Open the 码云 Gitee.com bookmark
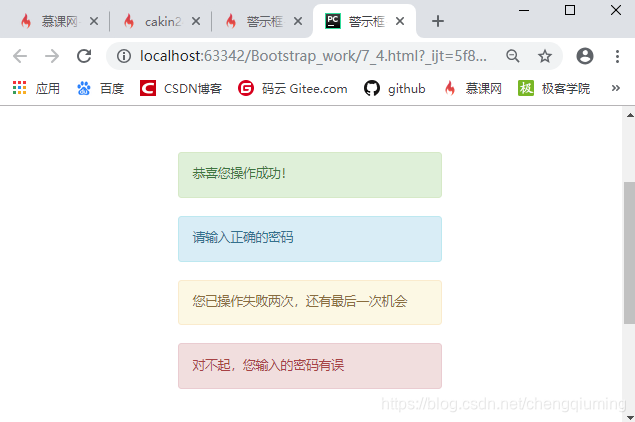The height and width of the screenshot is (422, 635). pyautogui.click(x=292, y=88)
